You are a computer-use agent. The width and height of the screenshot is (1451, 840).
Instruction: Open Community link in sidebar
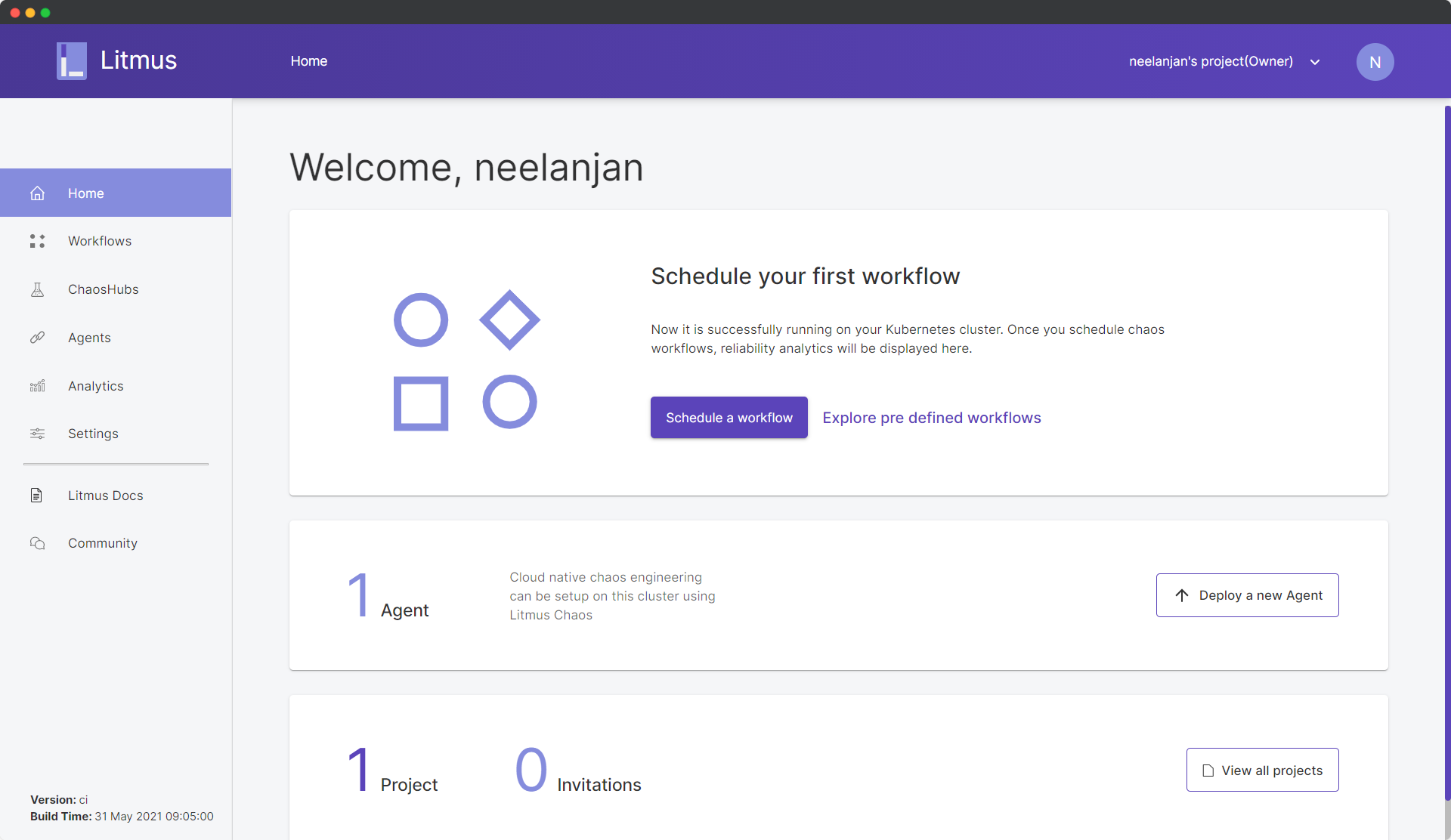(116, 543)
